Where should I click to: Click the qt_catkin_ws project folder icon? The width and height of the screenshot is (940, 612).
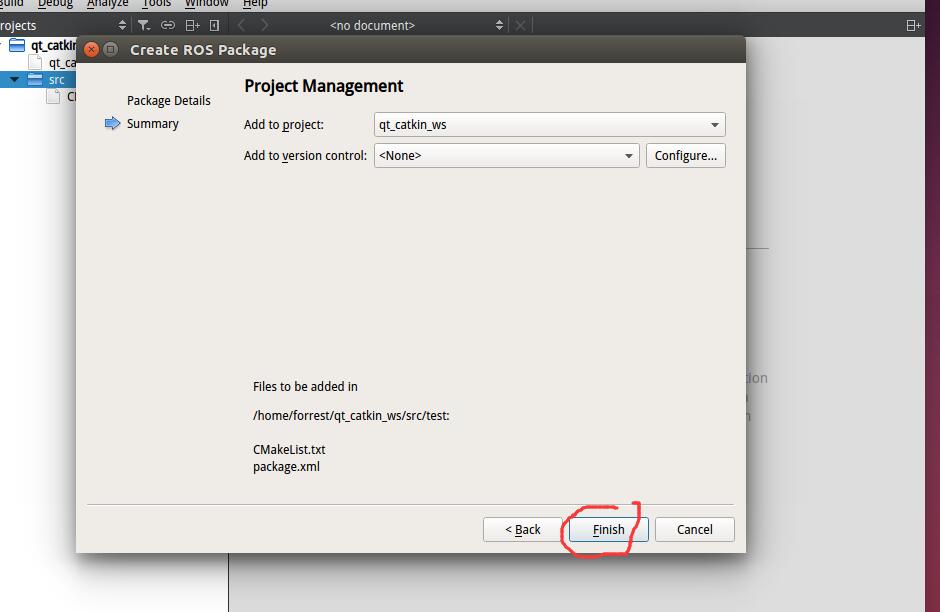17,46
